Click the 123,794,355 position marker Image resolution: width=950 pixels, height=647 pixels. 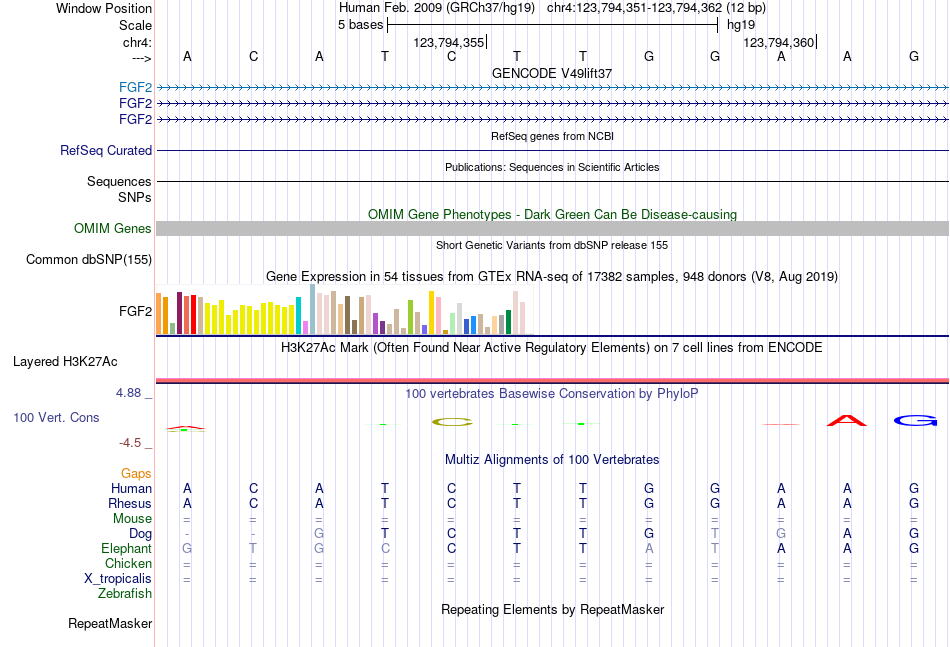coord(450,42)
